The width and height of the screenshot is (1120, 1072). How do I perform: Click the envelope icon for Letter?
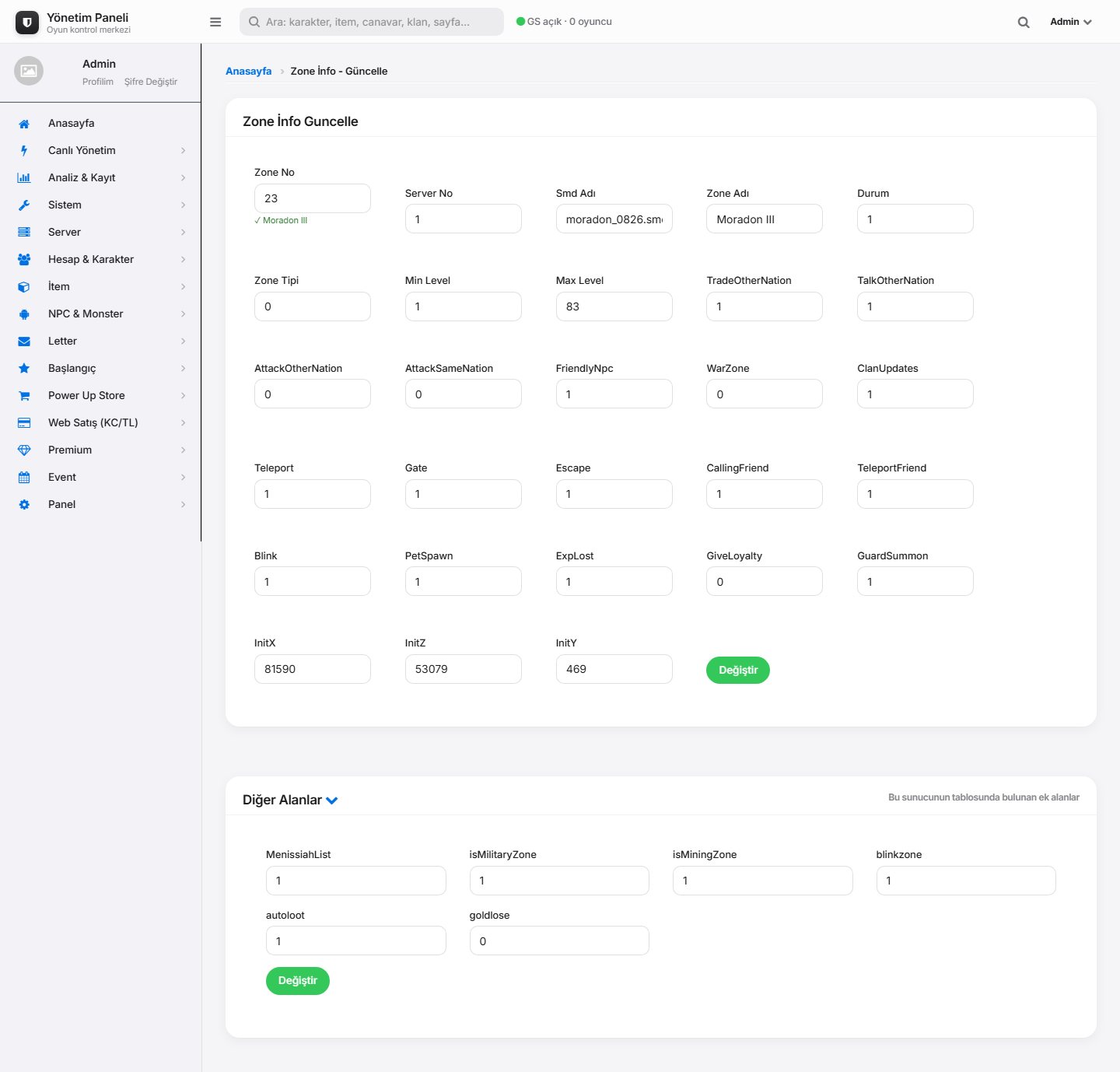[24, 342]
